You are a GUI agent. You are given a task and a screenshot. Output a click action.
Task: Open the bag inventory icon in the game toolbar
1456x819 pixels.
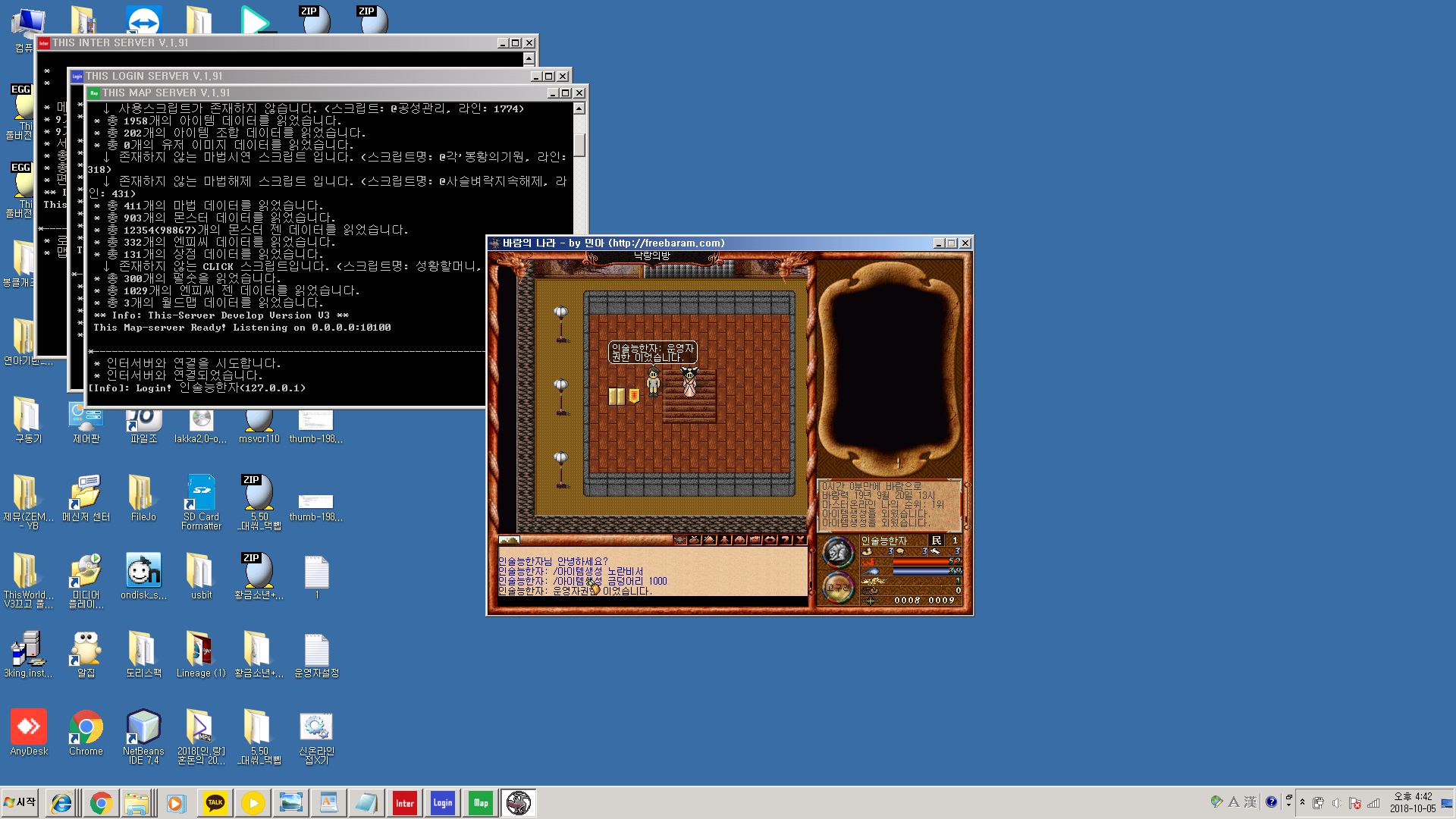(695, 540)
